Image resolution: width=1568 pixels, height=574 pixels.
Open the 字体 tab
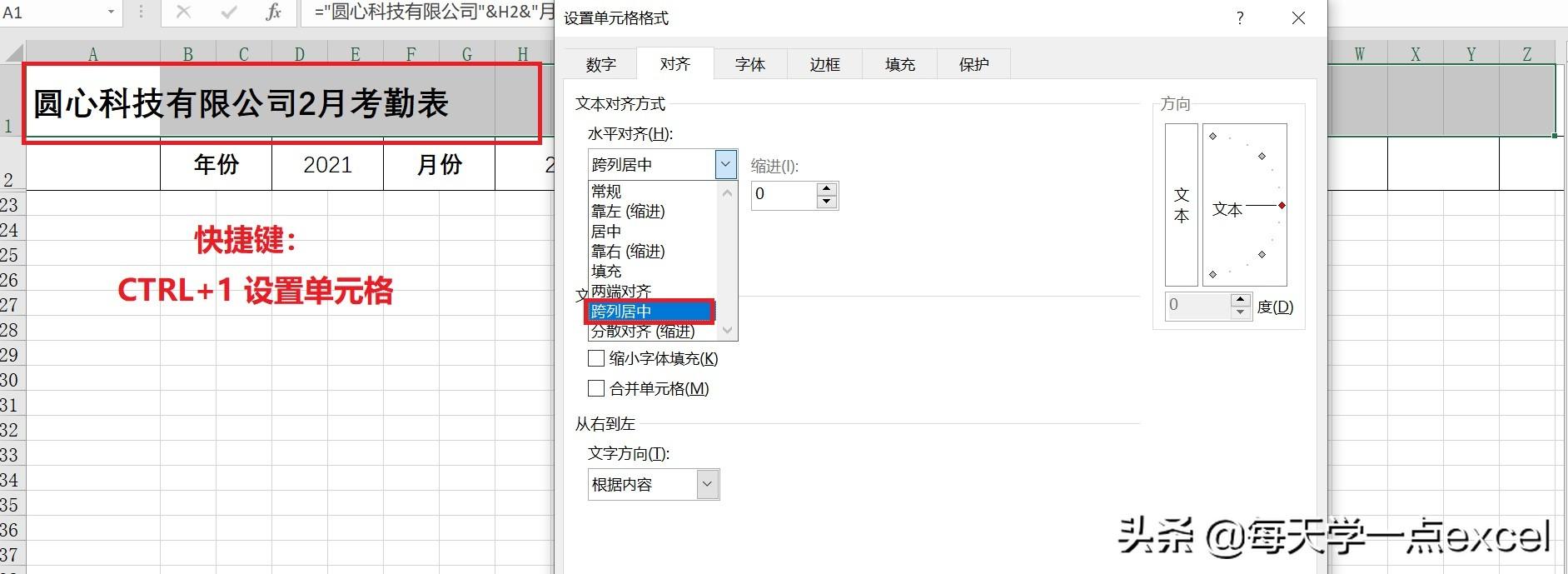point(749,64)
